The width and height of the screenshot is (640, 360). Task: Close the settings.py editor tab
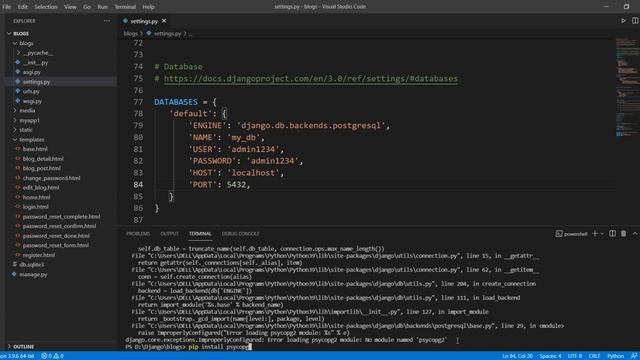(x=164, y=21)
